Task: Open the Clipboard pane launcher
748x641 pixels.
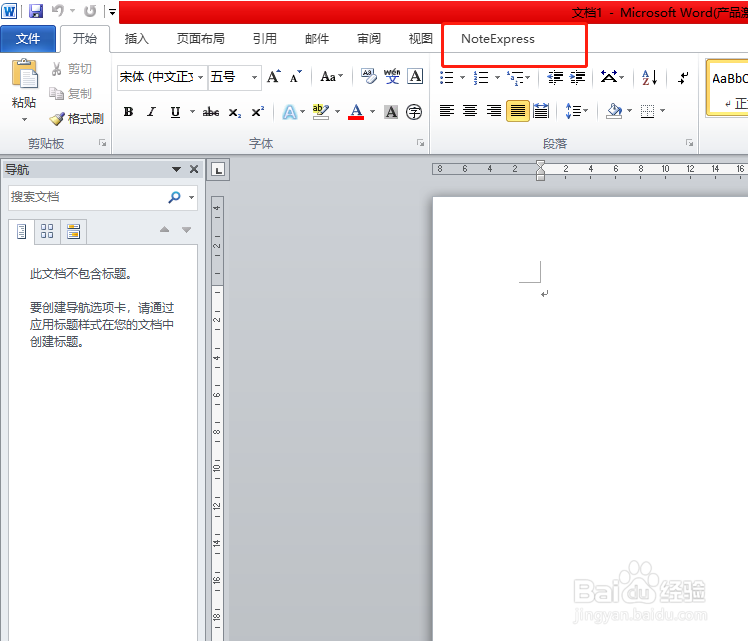Action: tap(102, 143)
